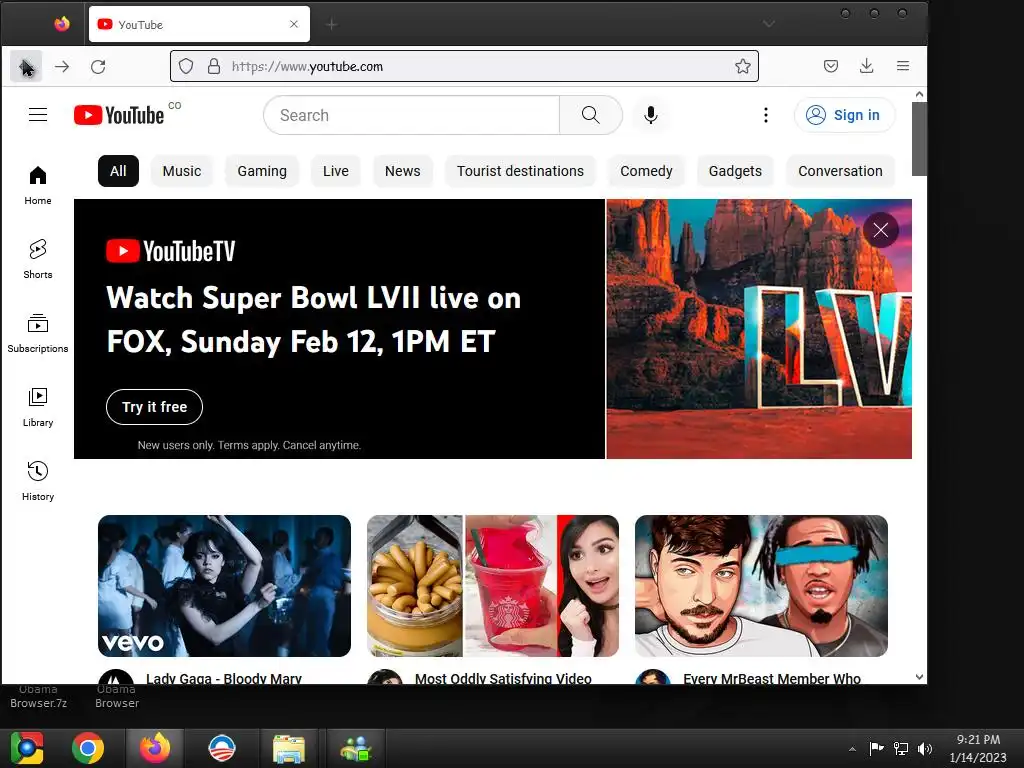Click the volume speaker tray icon
The height and width of the screenshot is (768, 1024).
tap(925, 749)
